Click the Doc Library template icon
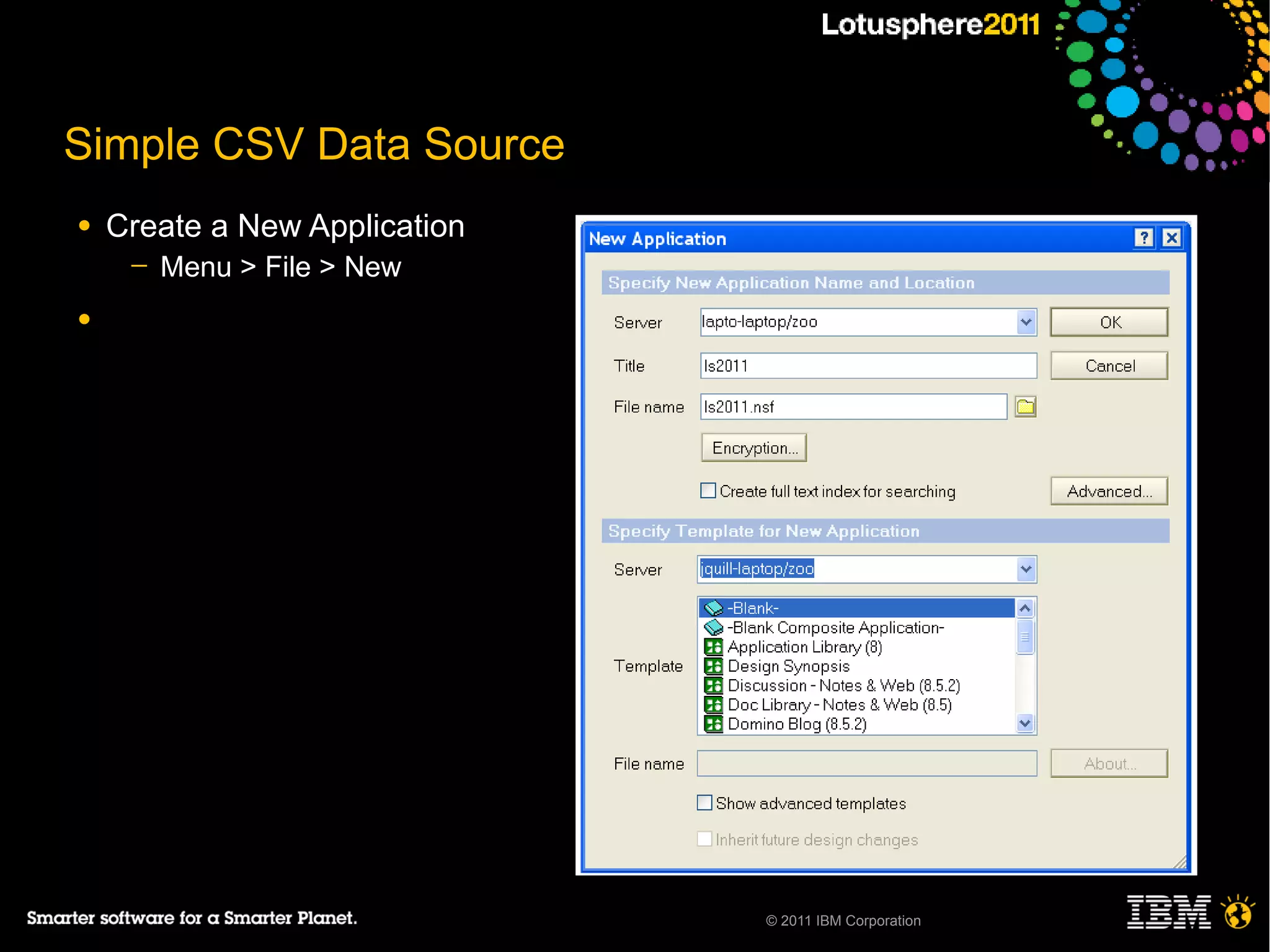 point(714,705)
